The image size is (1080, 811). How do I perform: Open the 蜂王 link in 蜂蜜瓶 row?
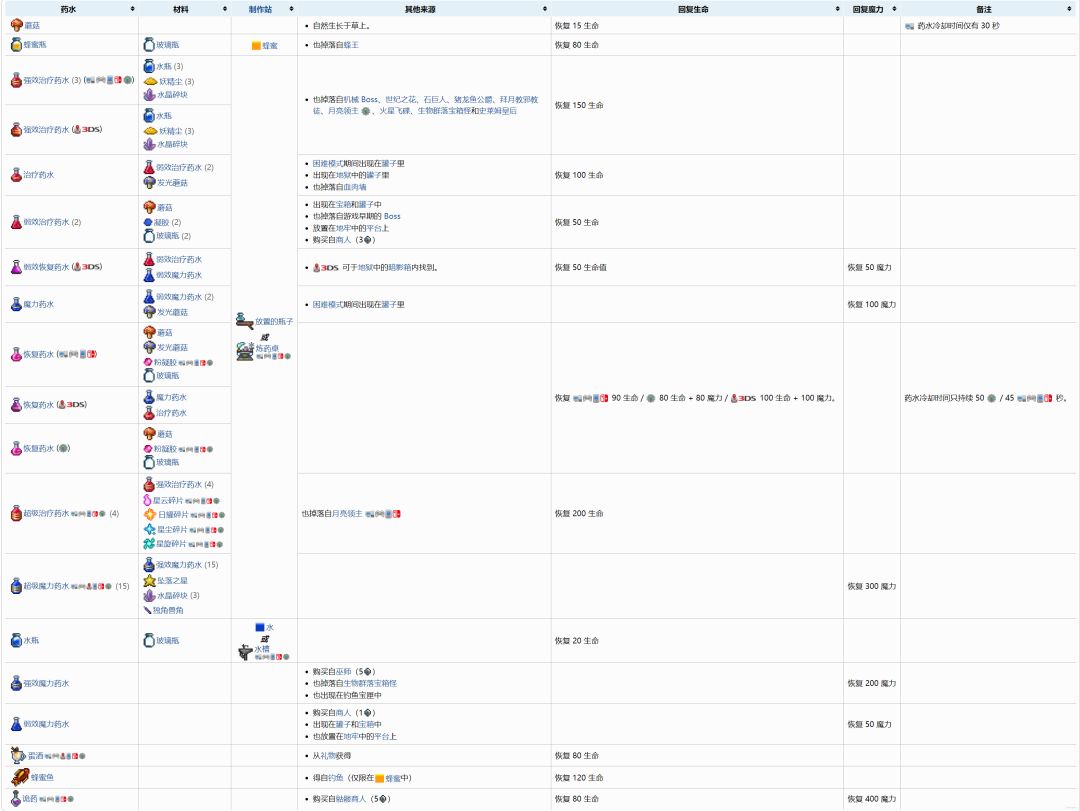351,45
